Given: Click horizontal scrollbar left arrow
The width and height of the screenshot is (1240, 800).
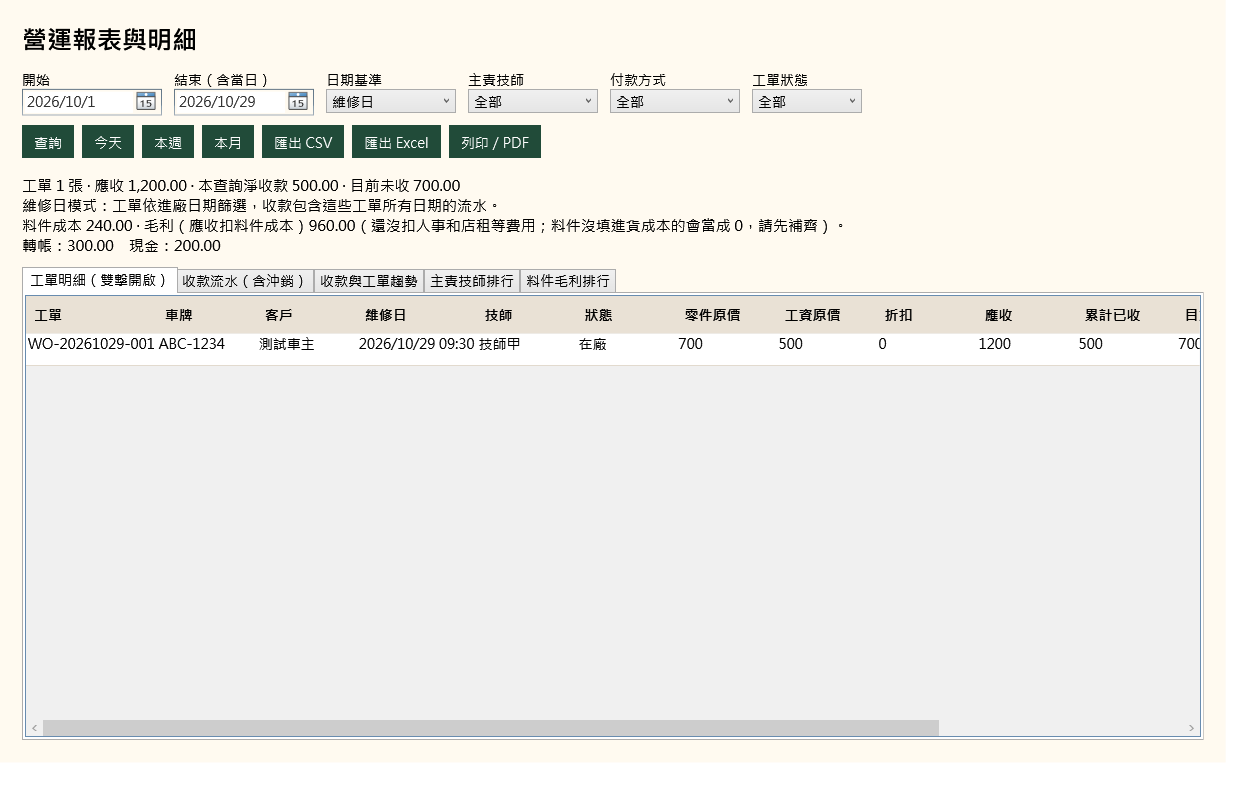Looking at the screenshot, I should click(34, 728).
